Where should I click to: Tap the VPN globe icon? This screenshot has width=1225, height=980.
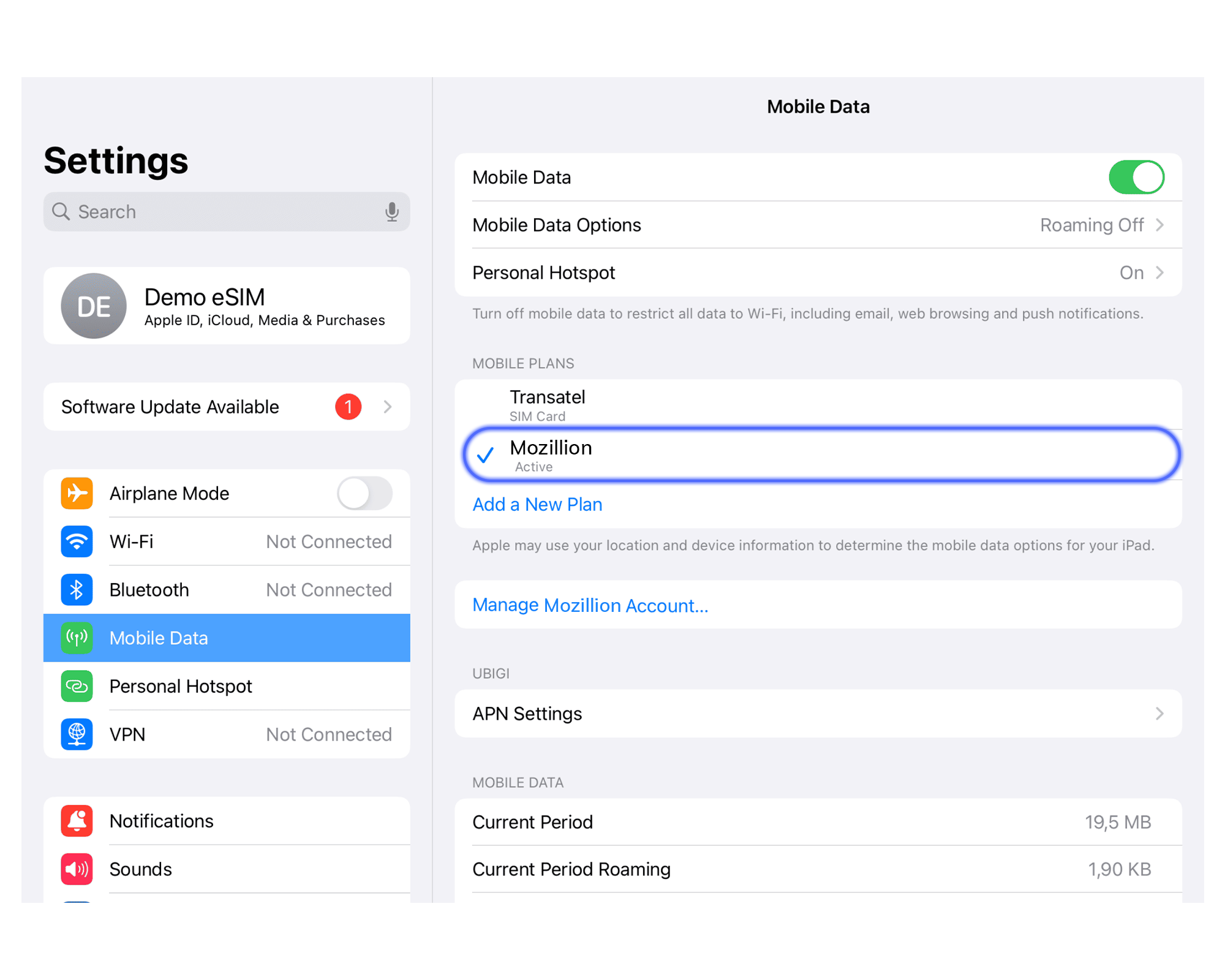tap(77, 734)
